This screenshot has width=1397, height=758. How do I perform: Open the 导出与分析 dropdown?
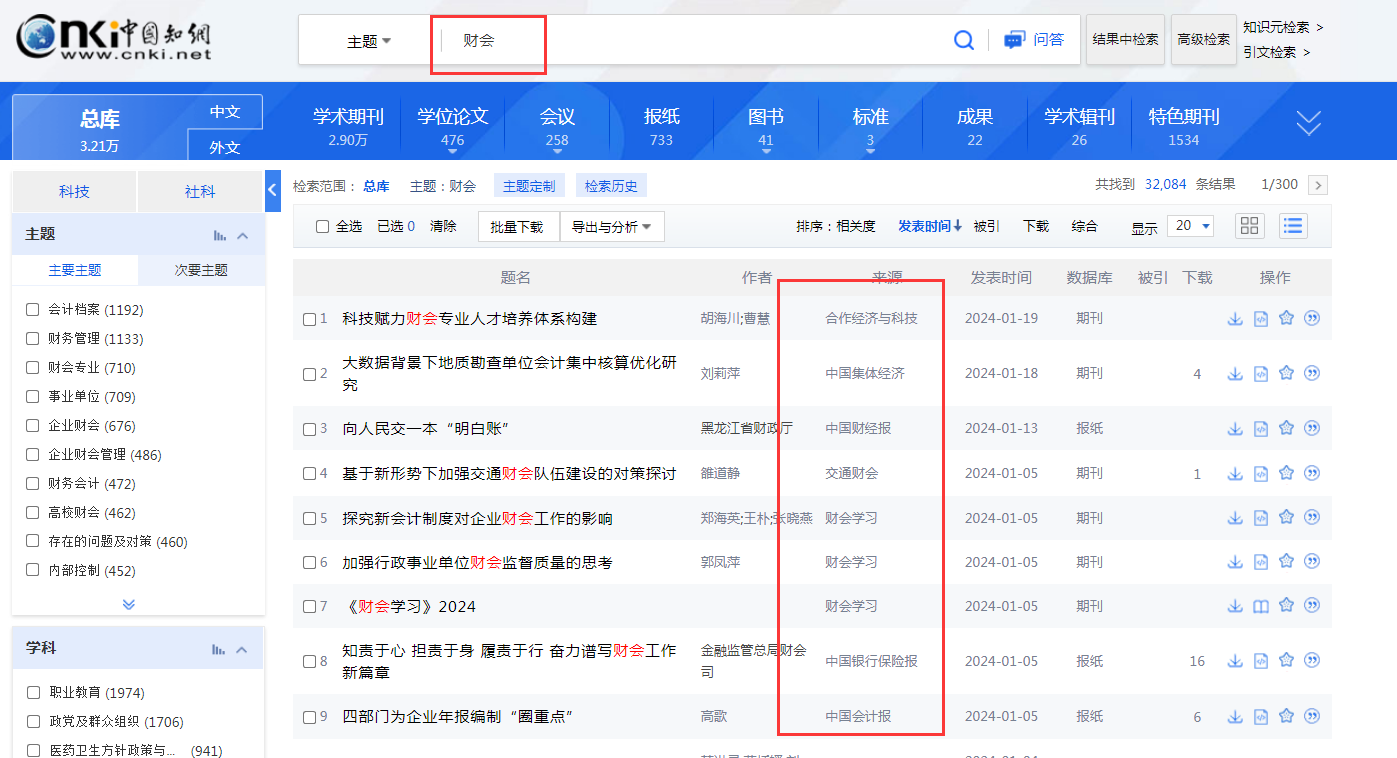tap(612, 227)
